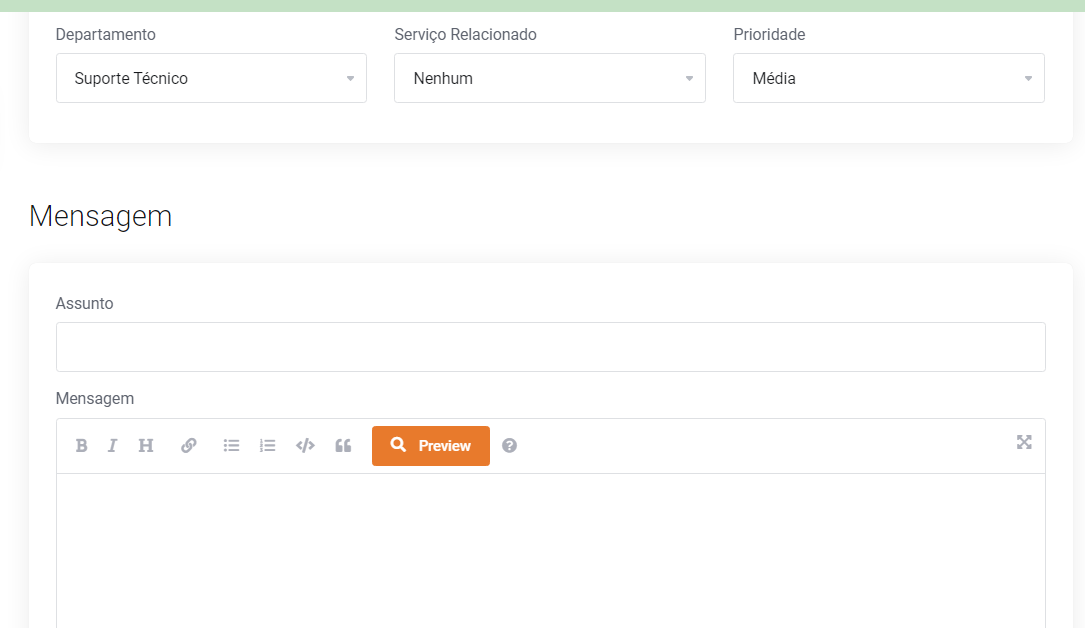Toggle bold formatting in message editor
The width and height of the screenshot is (1085, 628).
pyautogui.click(x=82, y=446)
